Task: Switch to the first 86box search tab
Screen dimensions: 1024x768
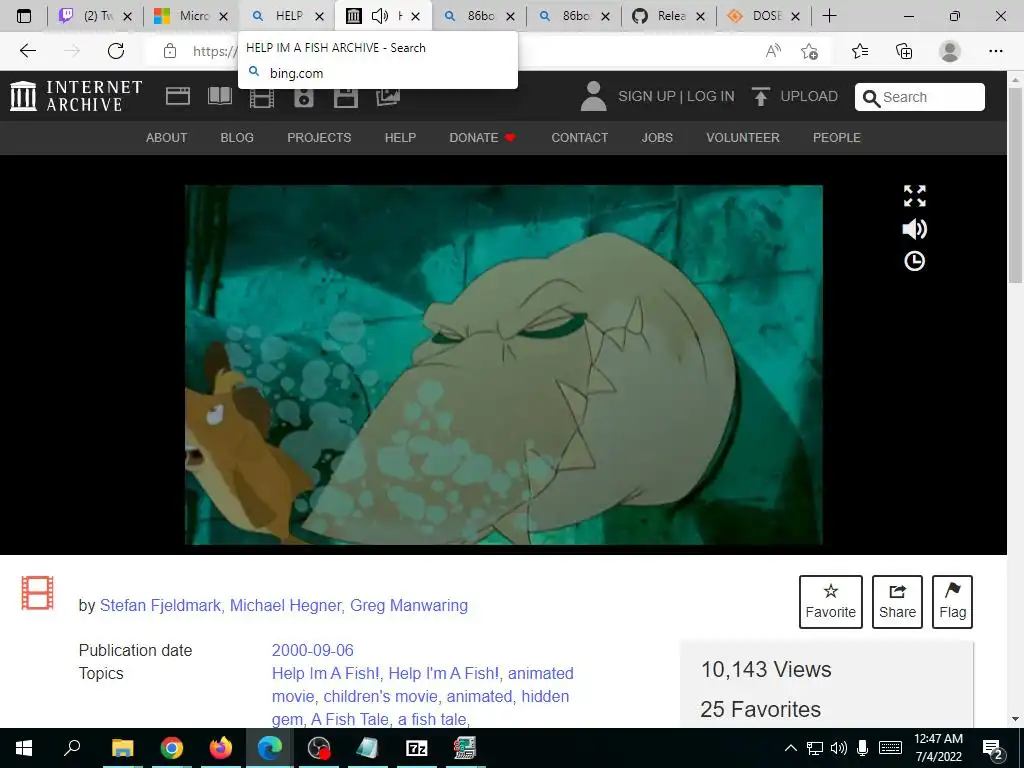Action: [479, 16]
